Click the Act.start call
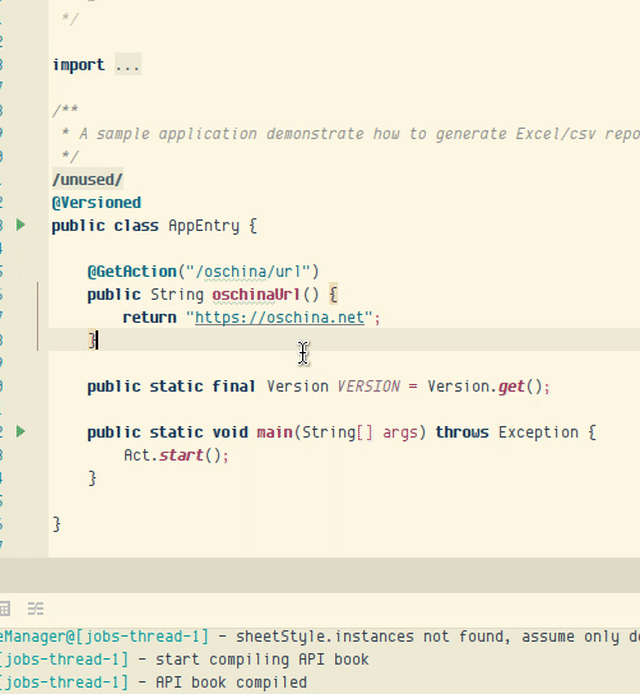 [x=172, y=455]
